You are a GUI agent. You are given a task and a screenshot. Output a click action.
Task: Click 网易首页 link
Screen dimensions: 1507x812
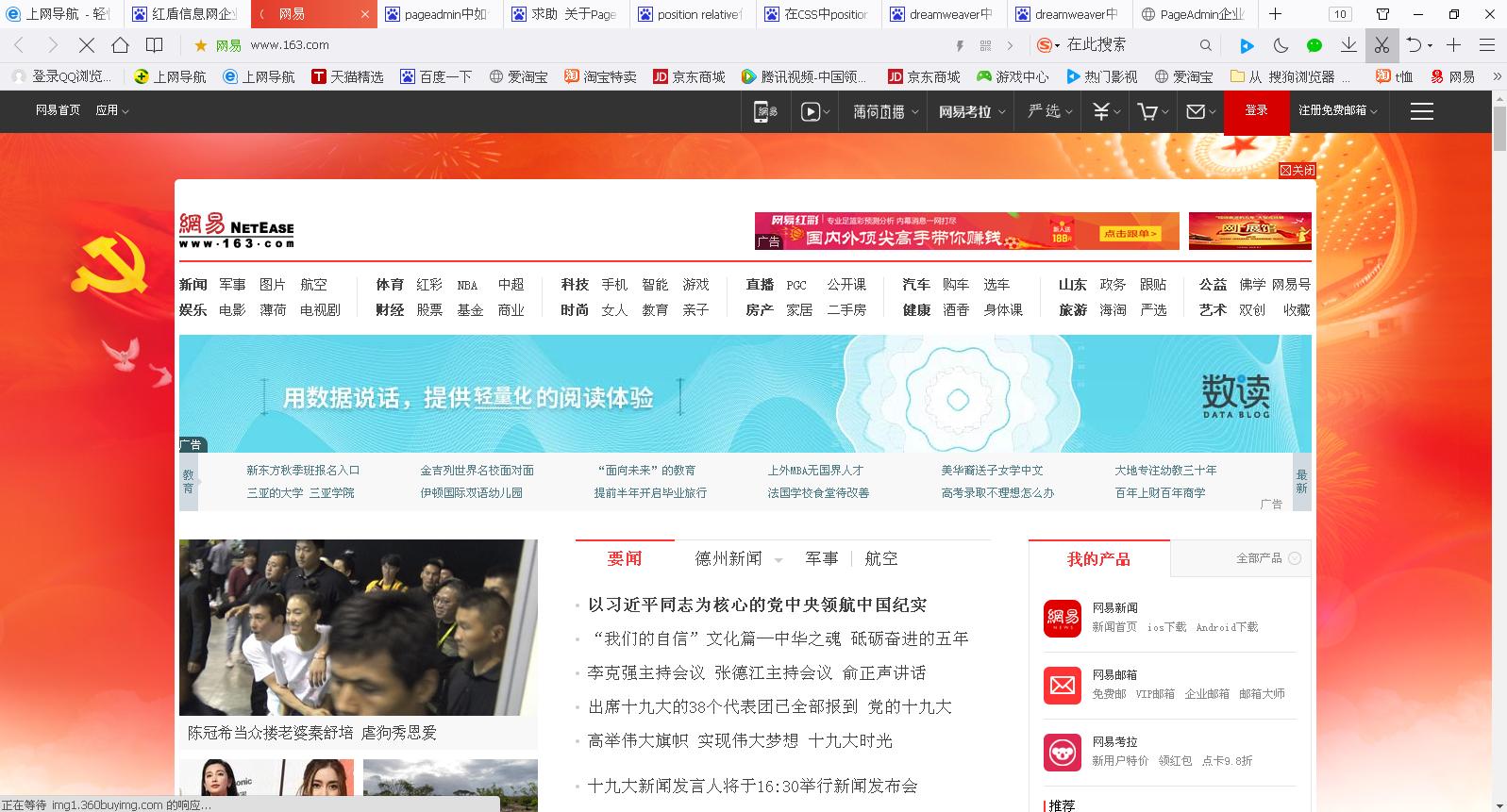pos(58,110)
